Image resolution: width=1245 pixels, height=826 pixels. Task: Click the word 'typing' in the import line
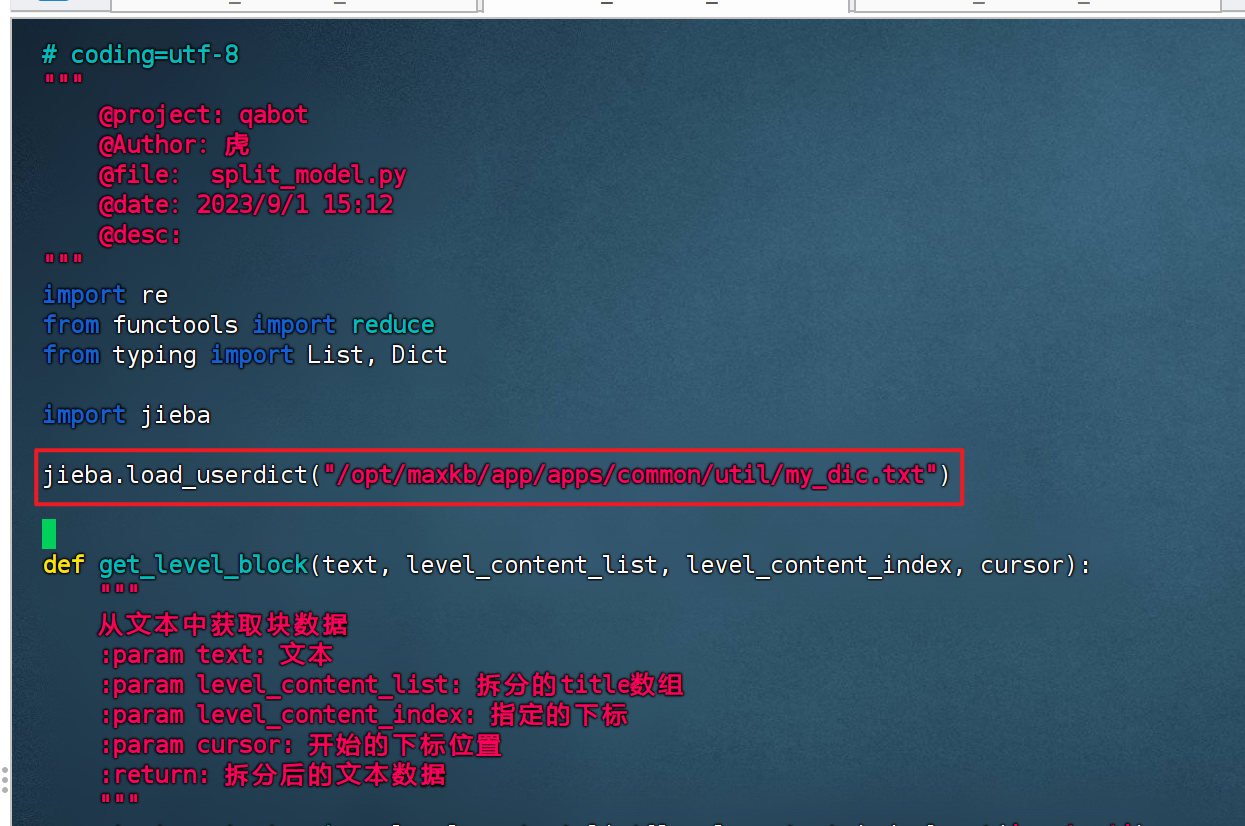(x=155, y=355)
